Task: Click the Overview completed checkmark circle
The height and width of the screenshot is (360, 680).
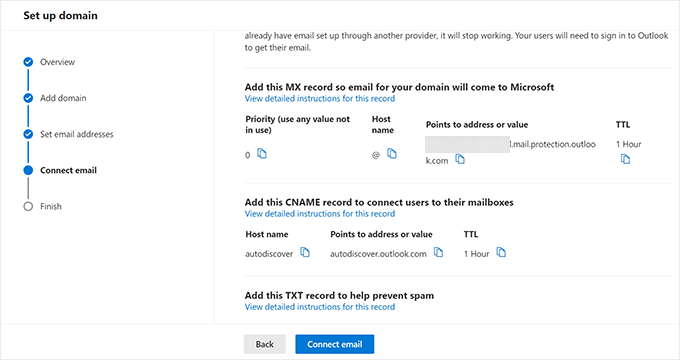Action: pyautogui.click(x=28, y=62)
